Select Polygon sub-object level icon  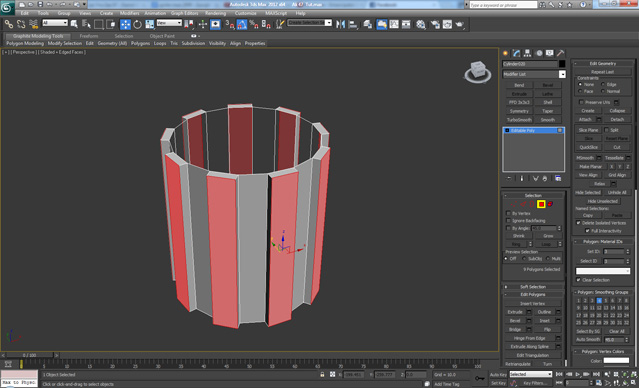click(x=541, y=204)
